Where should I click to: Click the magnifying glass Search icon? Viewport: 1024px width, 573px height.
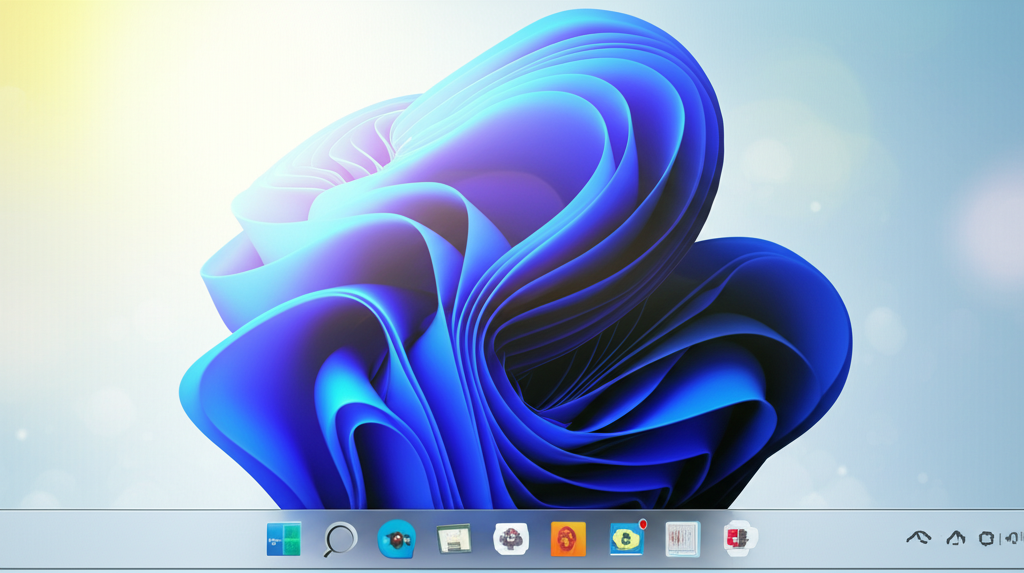tap(340, 540)
